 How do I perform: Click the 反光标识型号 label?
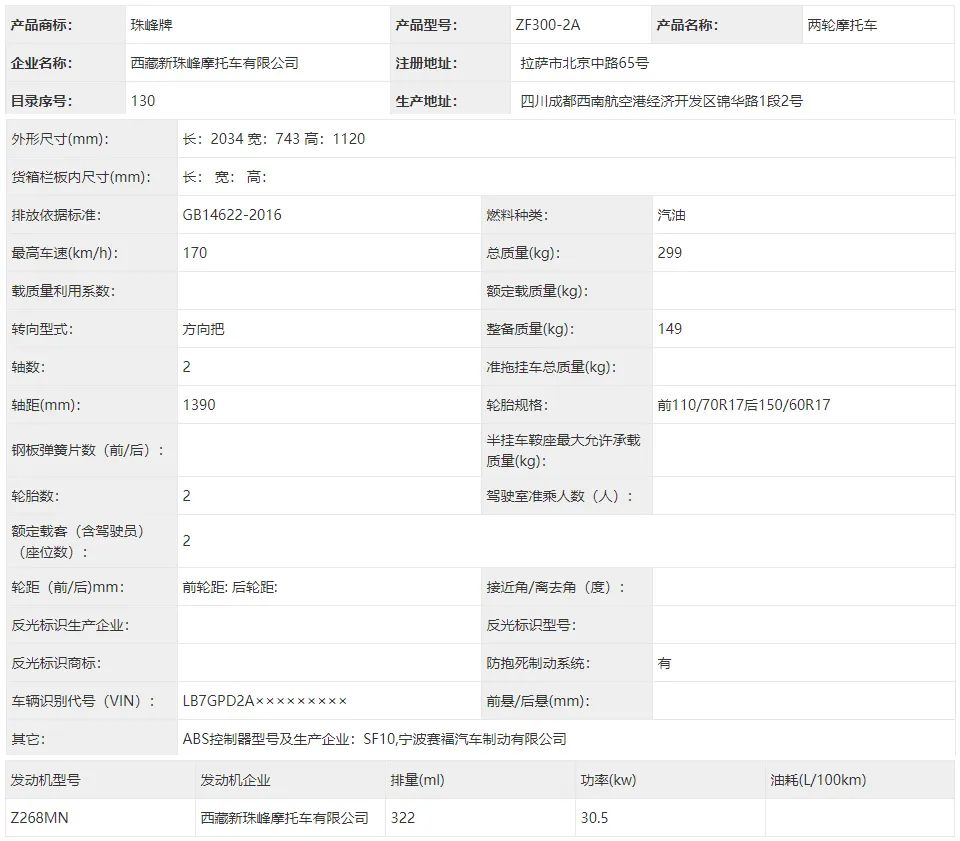(x=531, y=625)
